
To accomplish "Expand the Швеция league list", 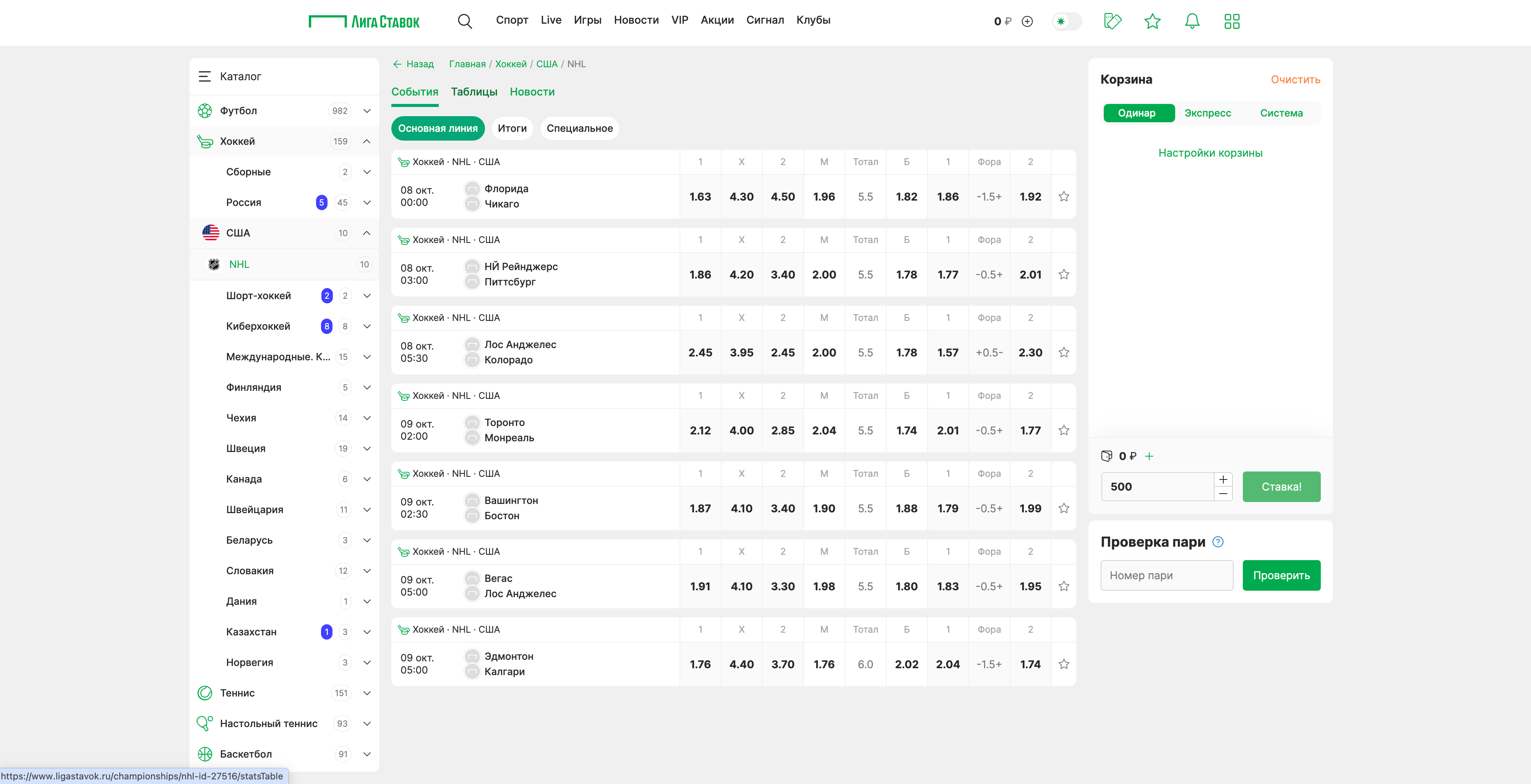I will (367, 449).
